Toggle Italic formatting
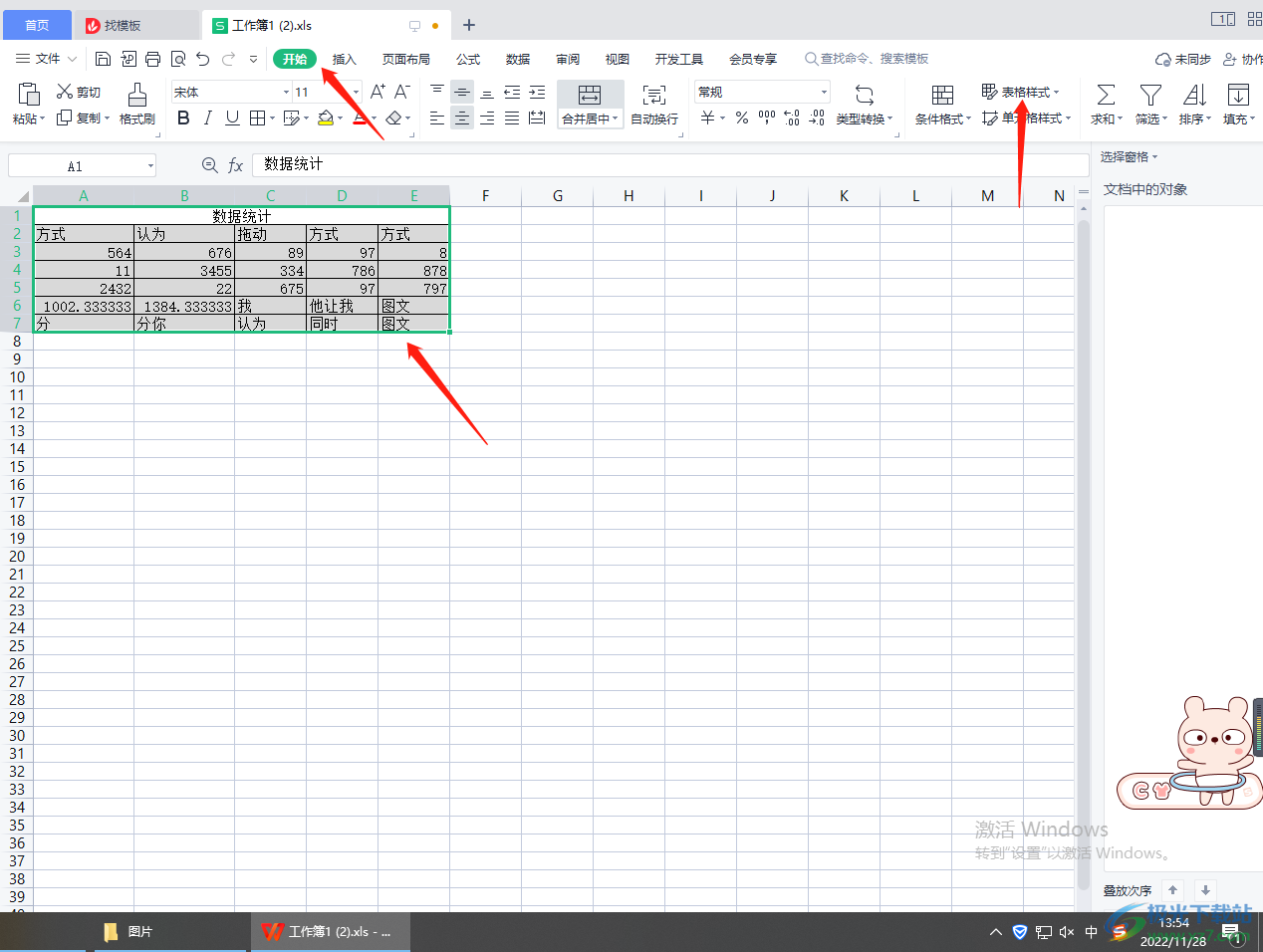Viewport: 1263px width, 952px height. [207, 118]
